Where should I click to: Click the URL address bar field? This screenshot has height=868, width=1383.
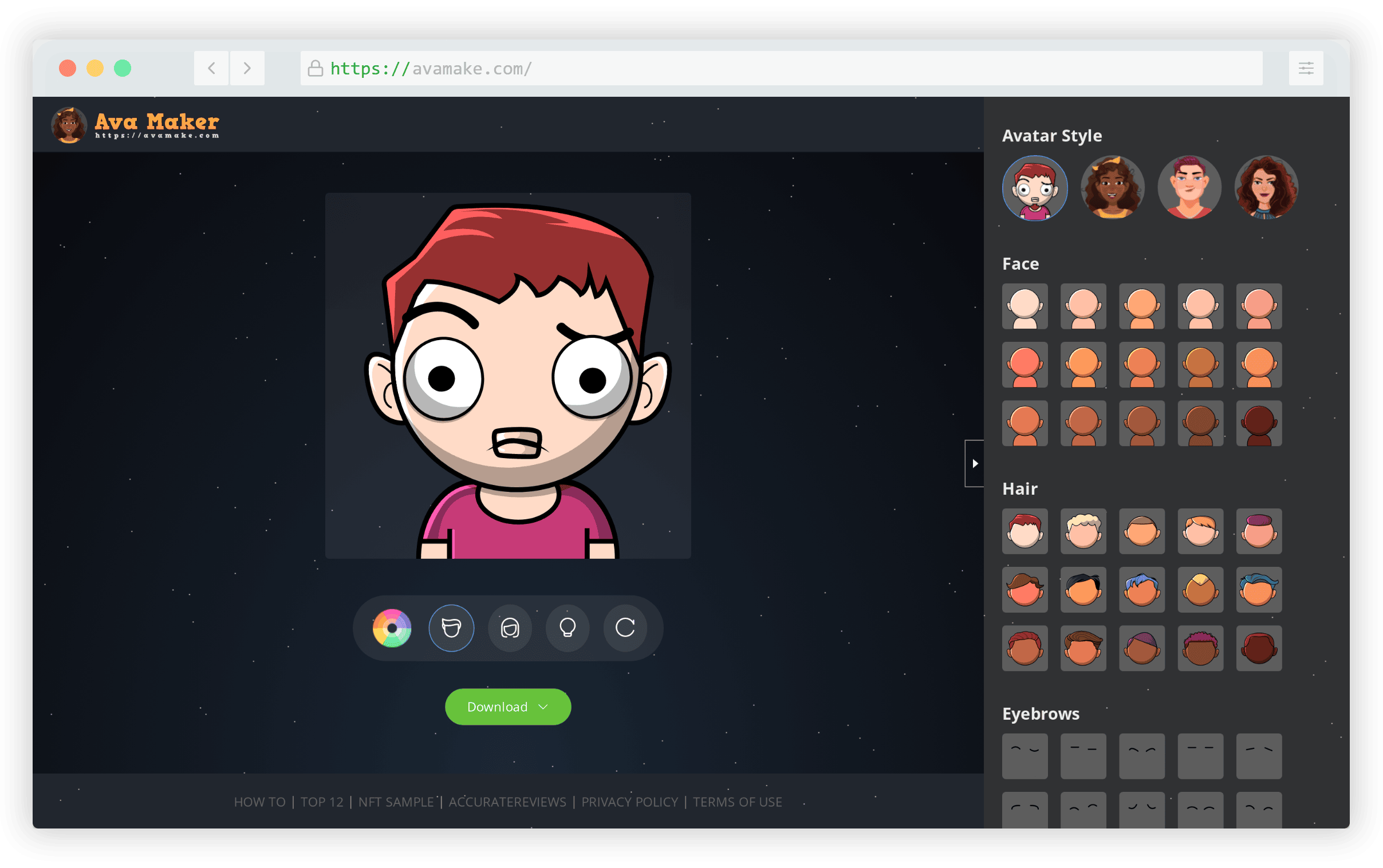(x=781, y=68)
